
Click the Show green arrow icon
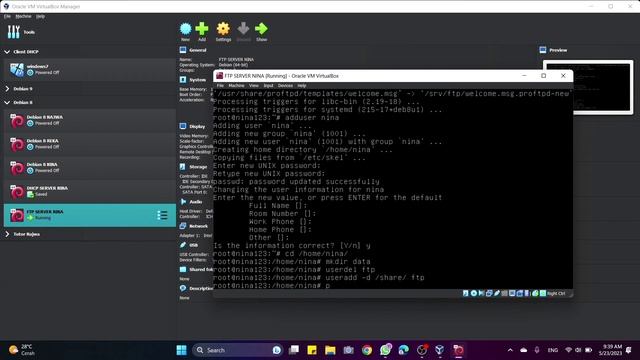(261, 29)
